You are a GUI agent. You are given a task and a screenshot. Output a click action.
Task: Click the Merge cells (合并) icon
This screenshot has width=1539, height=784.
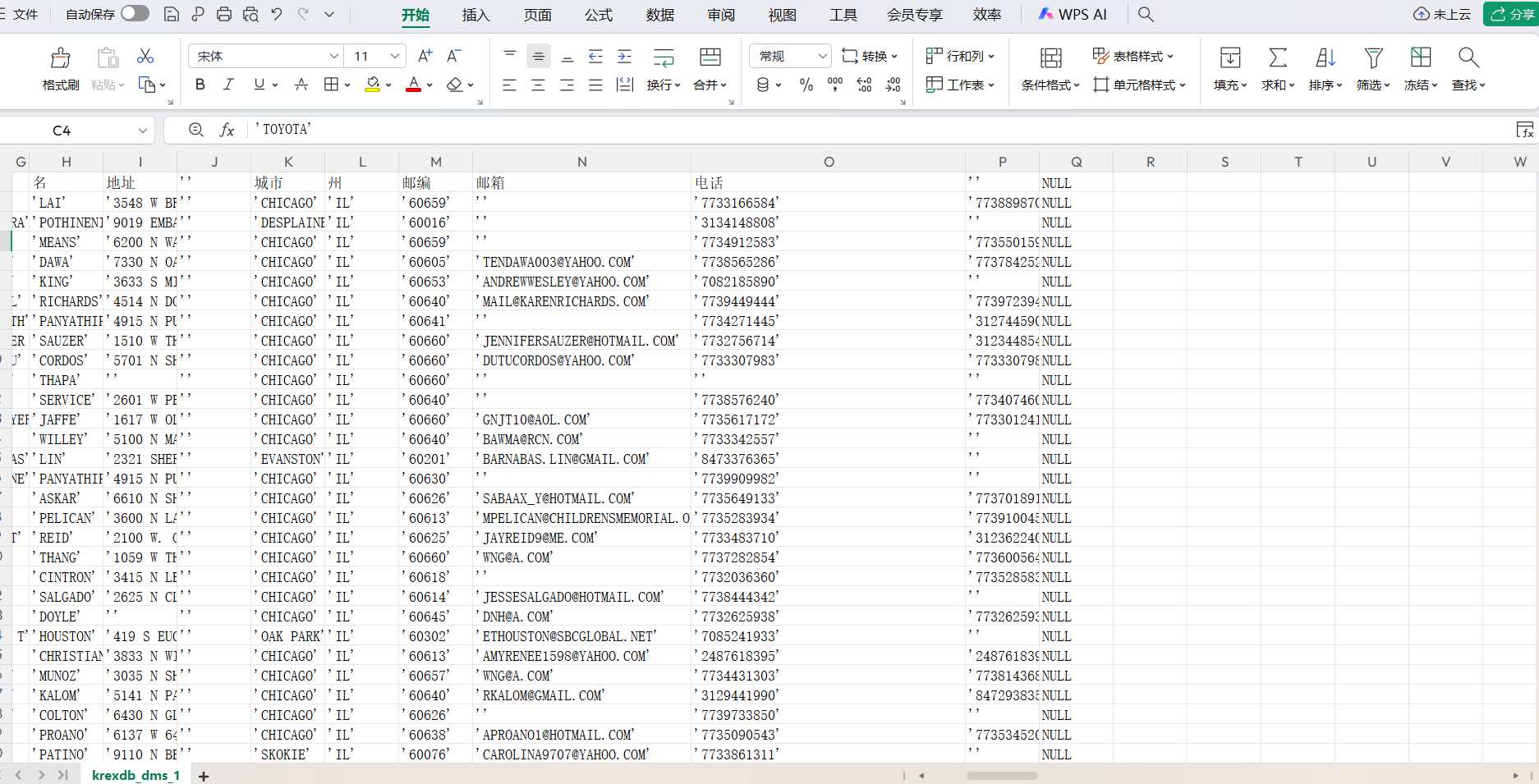point(710,57)
